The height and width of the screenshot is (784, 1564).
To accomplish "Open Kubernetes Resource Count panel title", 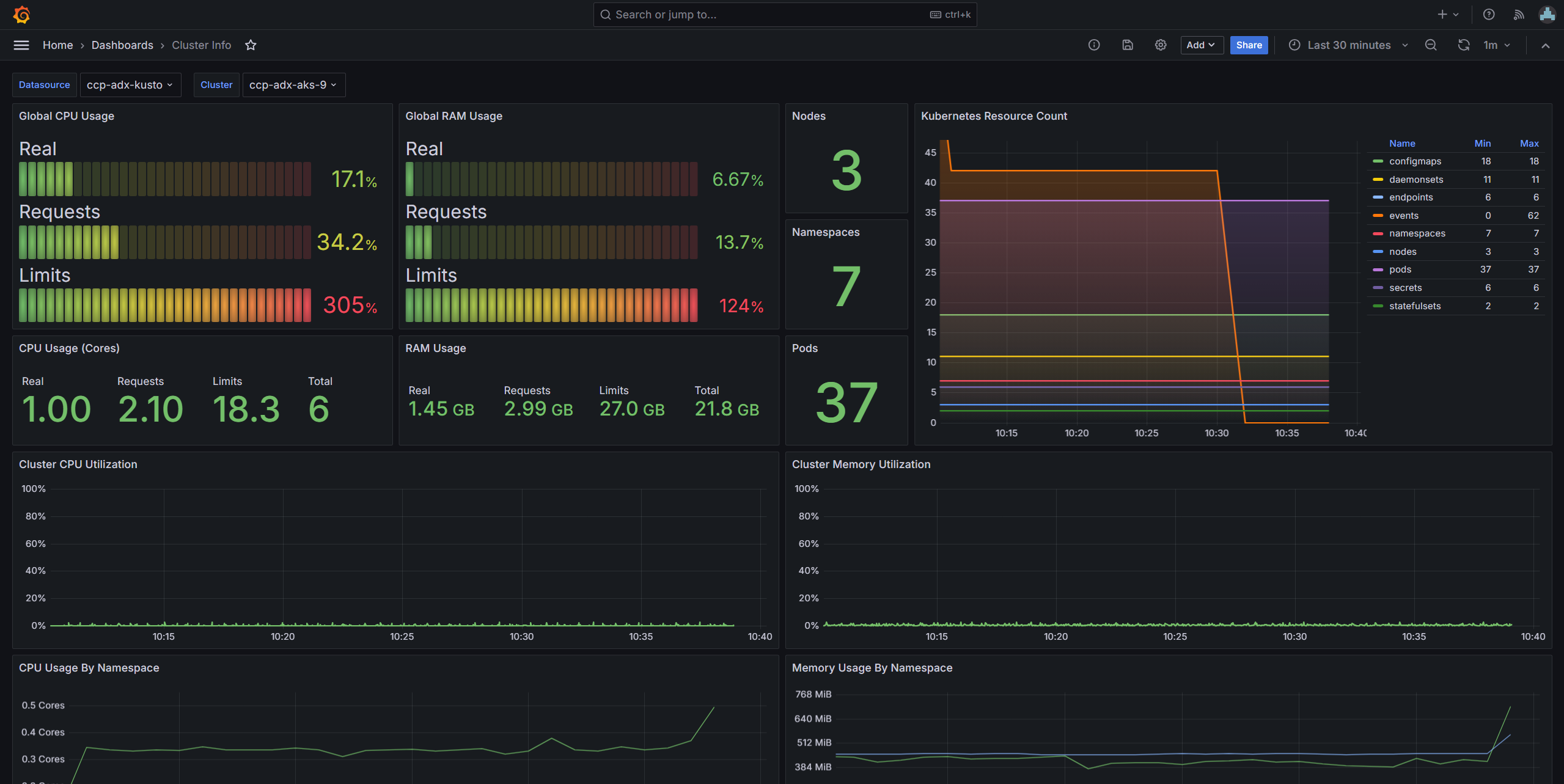I will pyautogui.click(x=994, y=116).
